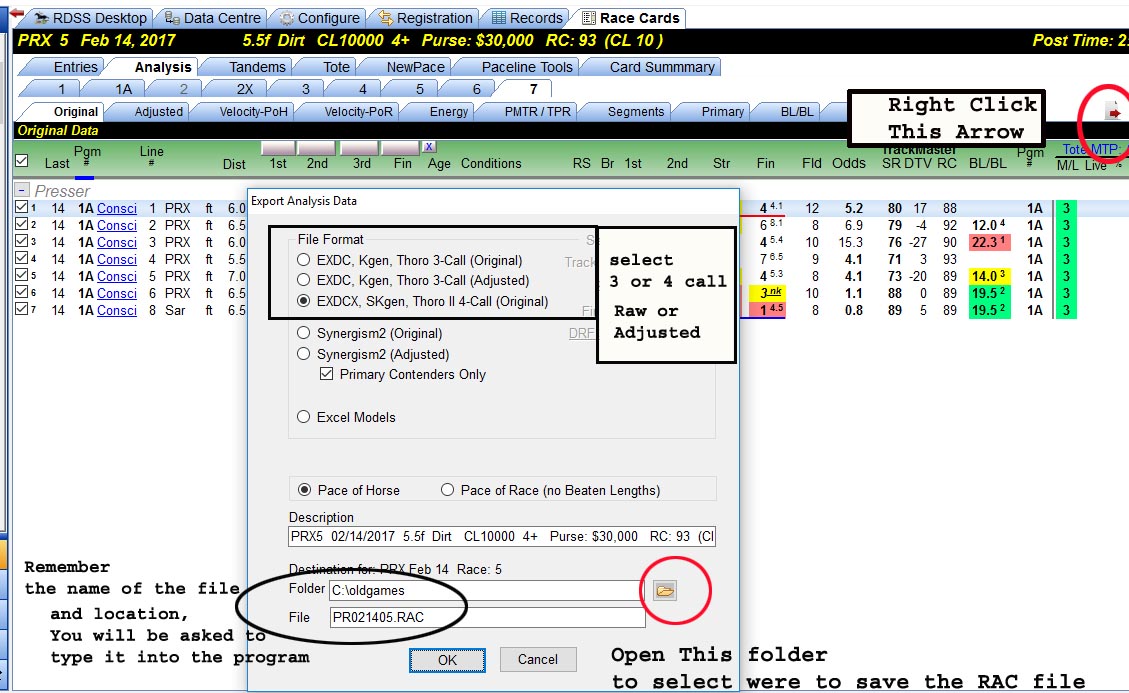Choose Excel Models format
The image size is (1129, 693).
(304, 417)
